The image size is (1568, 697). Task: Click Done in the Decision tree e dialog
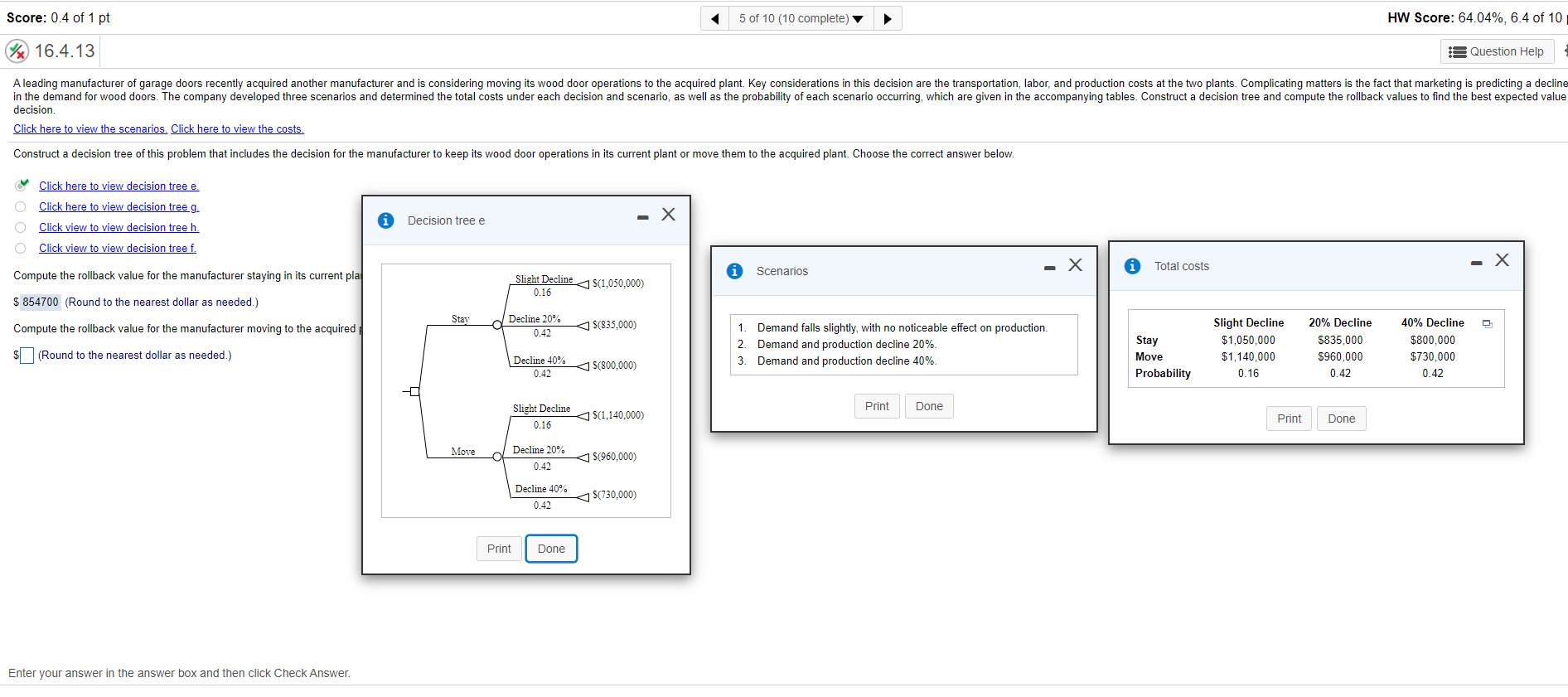point(551,549)
